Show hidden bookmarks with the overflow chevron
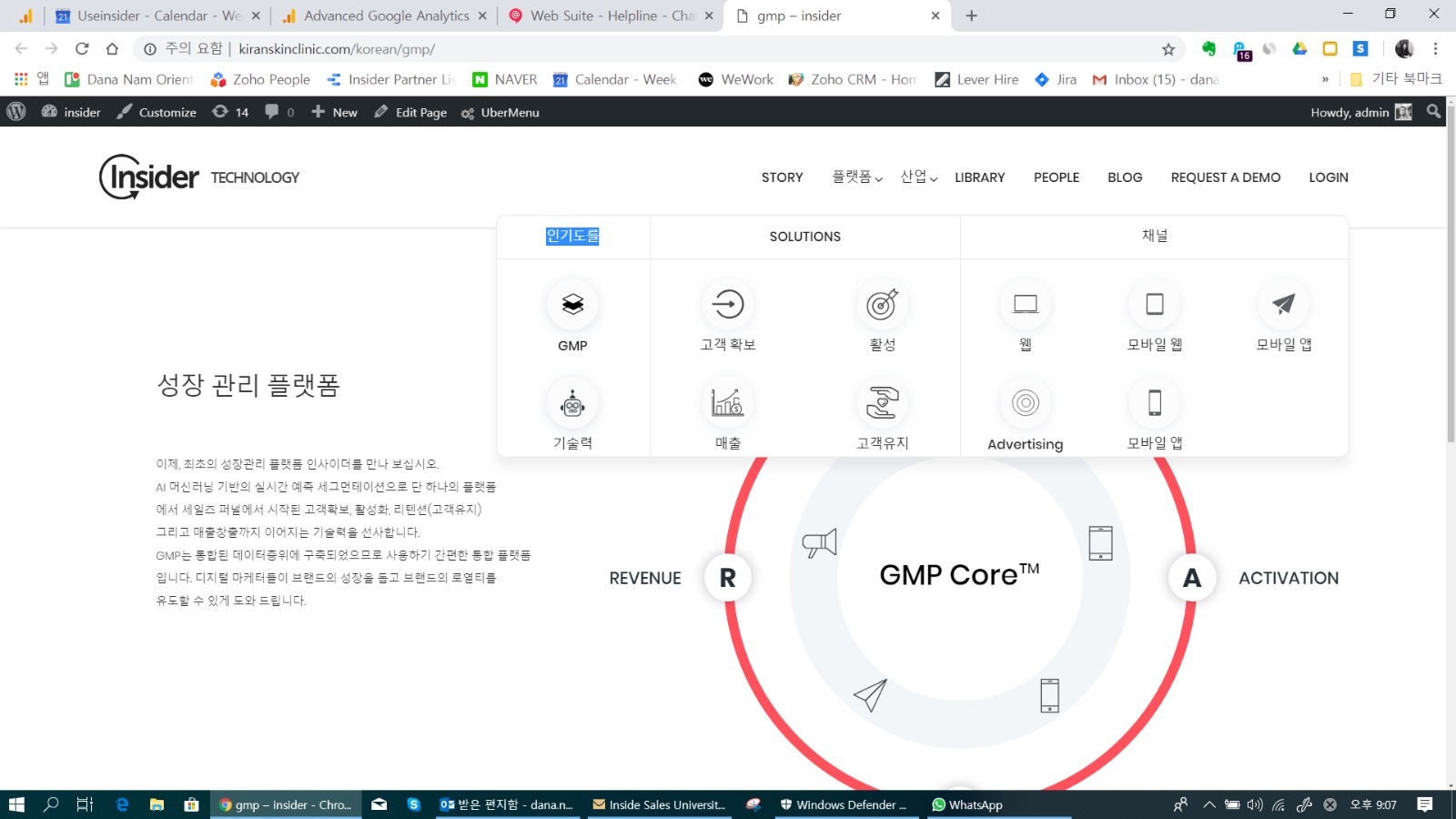The width and height of the screenshot is (1456, 819). [1325, 80]
